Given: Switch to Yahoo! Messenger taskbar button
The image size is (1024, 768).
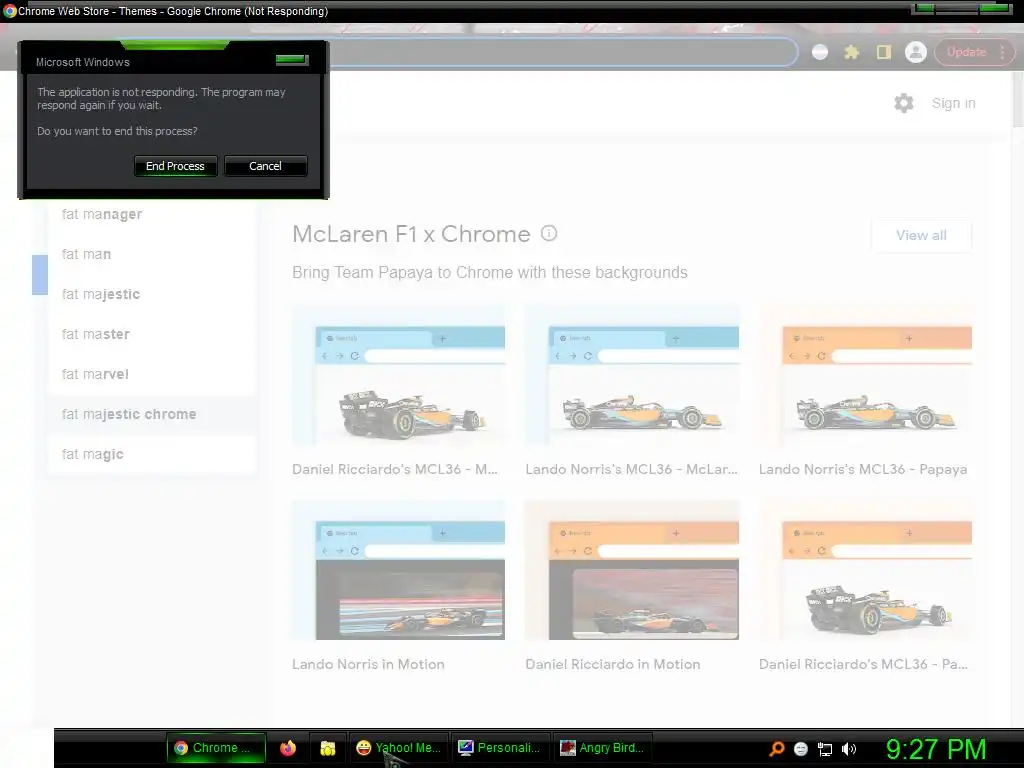Looking at the screenshot, I should click(398, 748).
